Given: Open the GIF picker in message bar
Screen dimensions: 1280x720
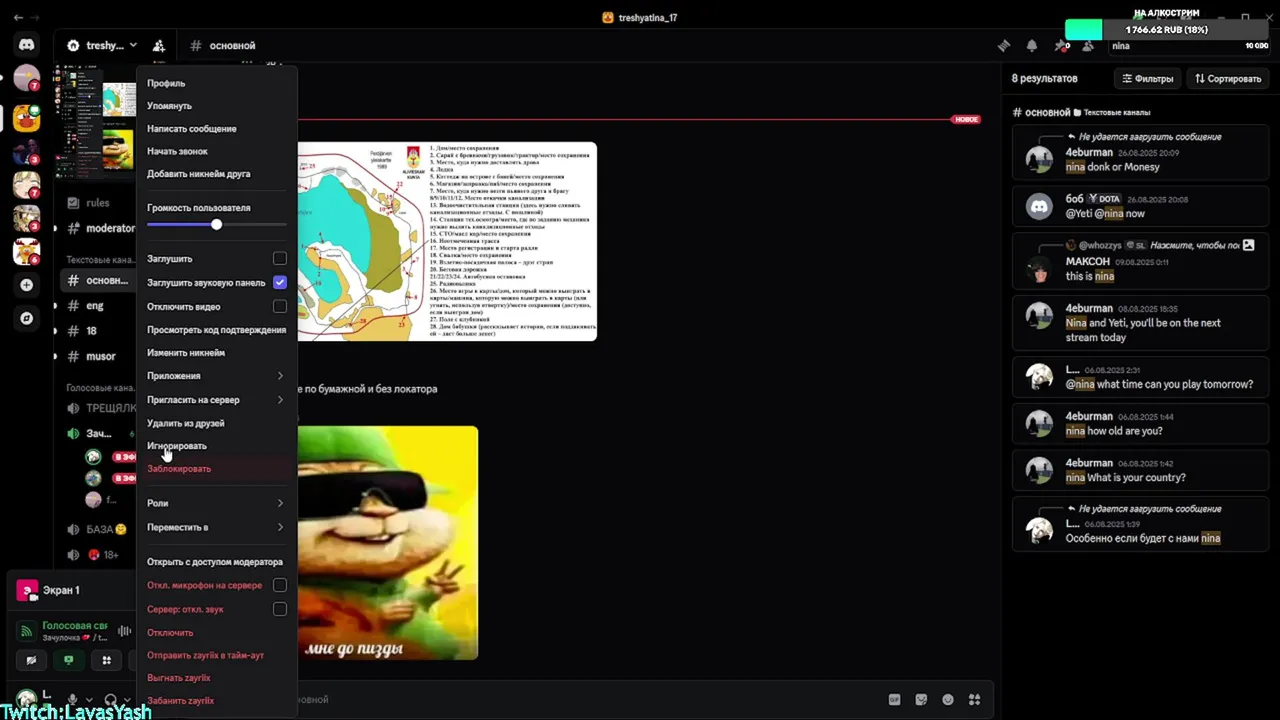Looking at the screenshot, I should click(x=895, y=700).
